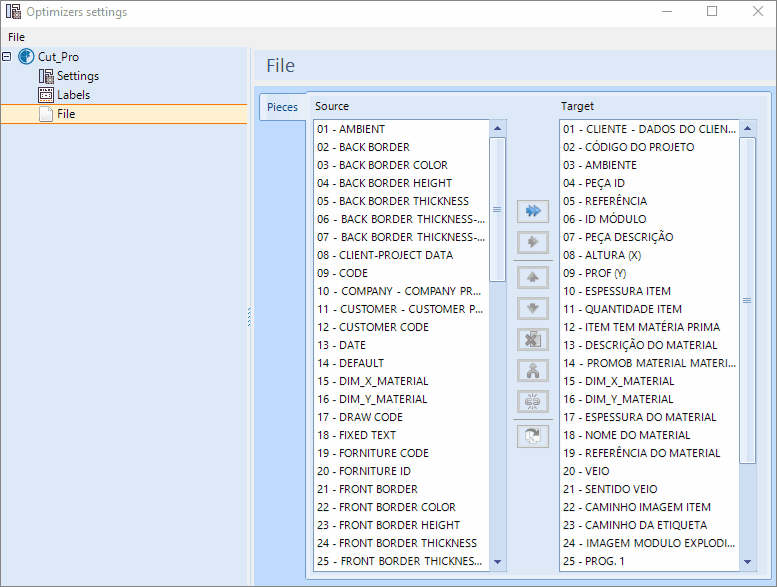
Task: Select '04 - BACK BORDER HEIGHT' source row
Action: (402, 183)
